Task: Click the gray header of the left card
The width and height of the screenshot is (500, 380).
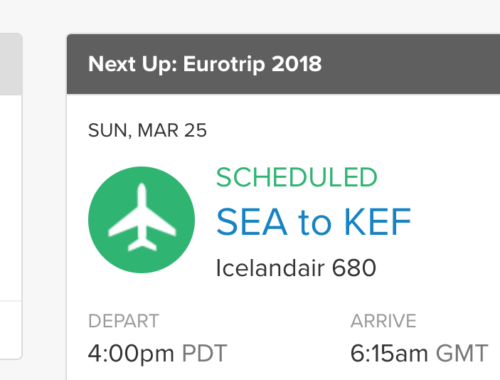Action: pos(11,64)
